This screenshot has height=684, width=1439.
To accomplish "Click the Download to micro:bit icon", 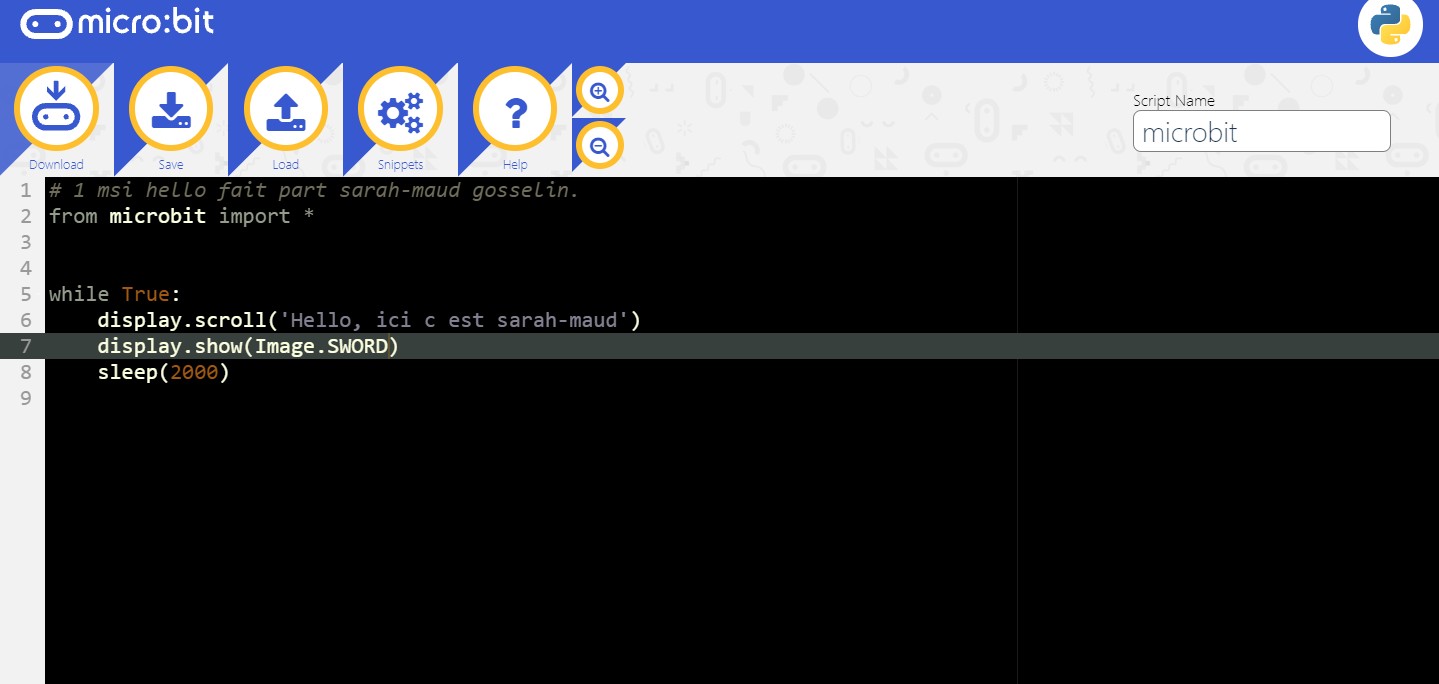I will 56,108.
